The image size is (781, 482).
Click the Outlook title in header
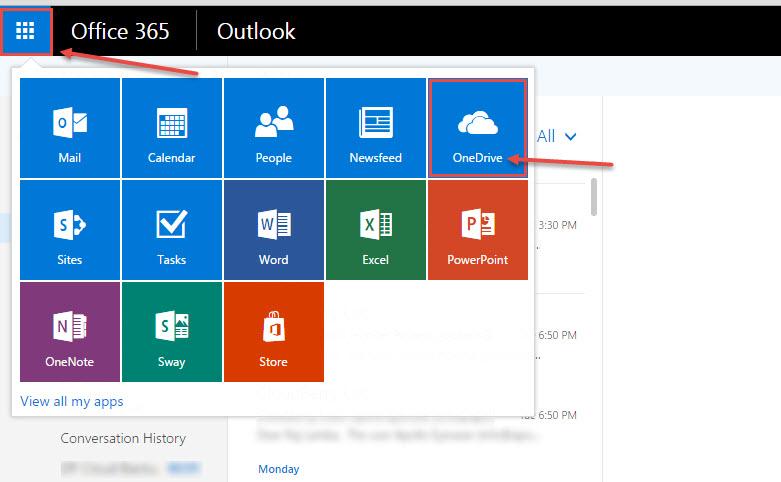257,31
